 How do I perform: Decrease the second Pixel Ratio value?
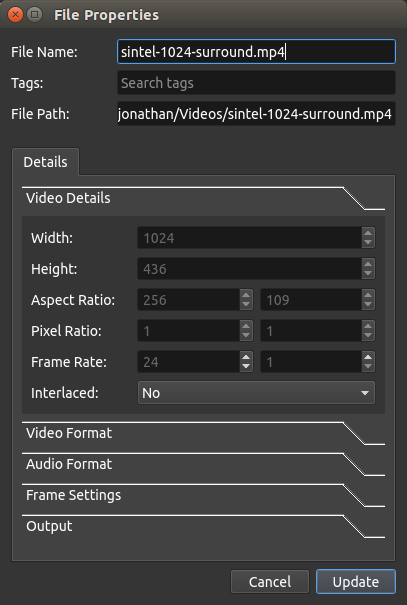pyautogui.click(x=368, y=336)
